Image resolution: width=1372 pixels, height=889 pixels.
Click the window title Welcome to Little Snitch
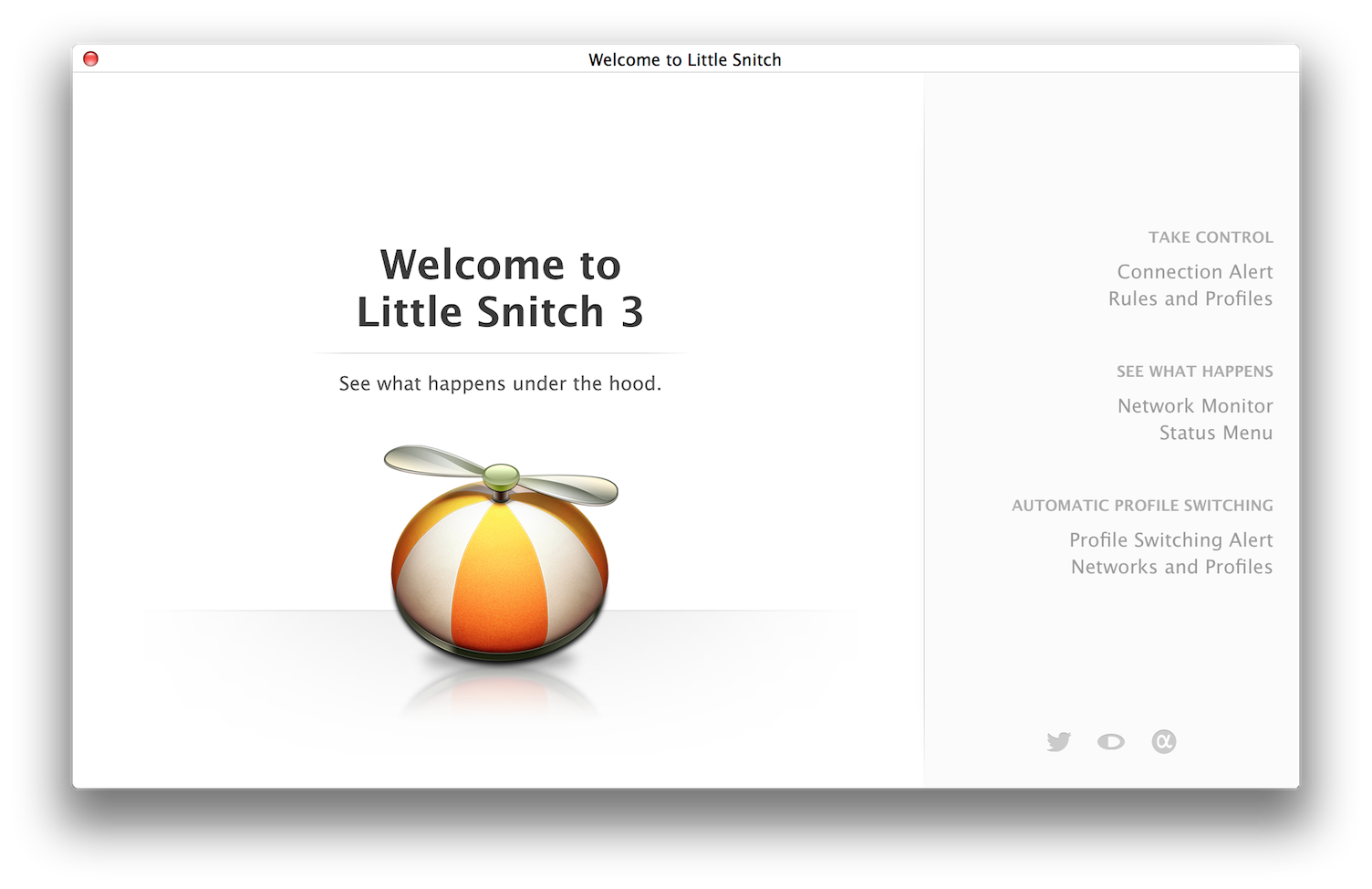point(685,59)
